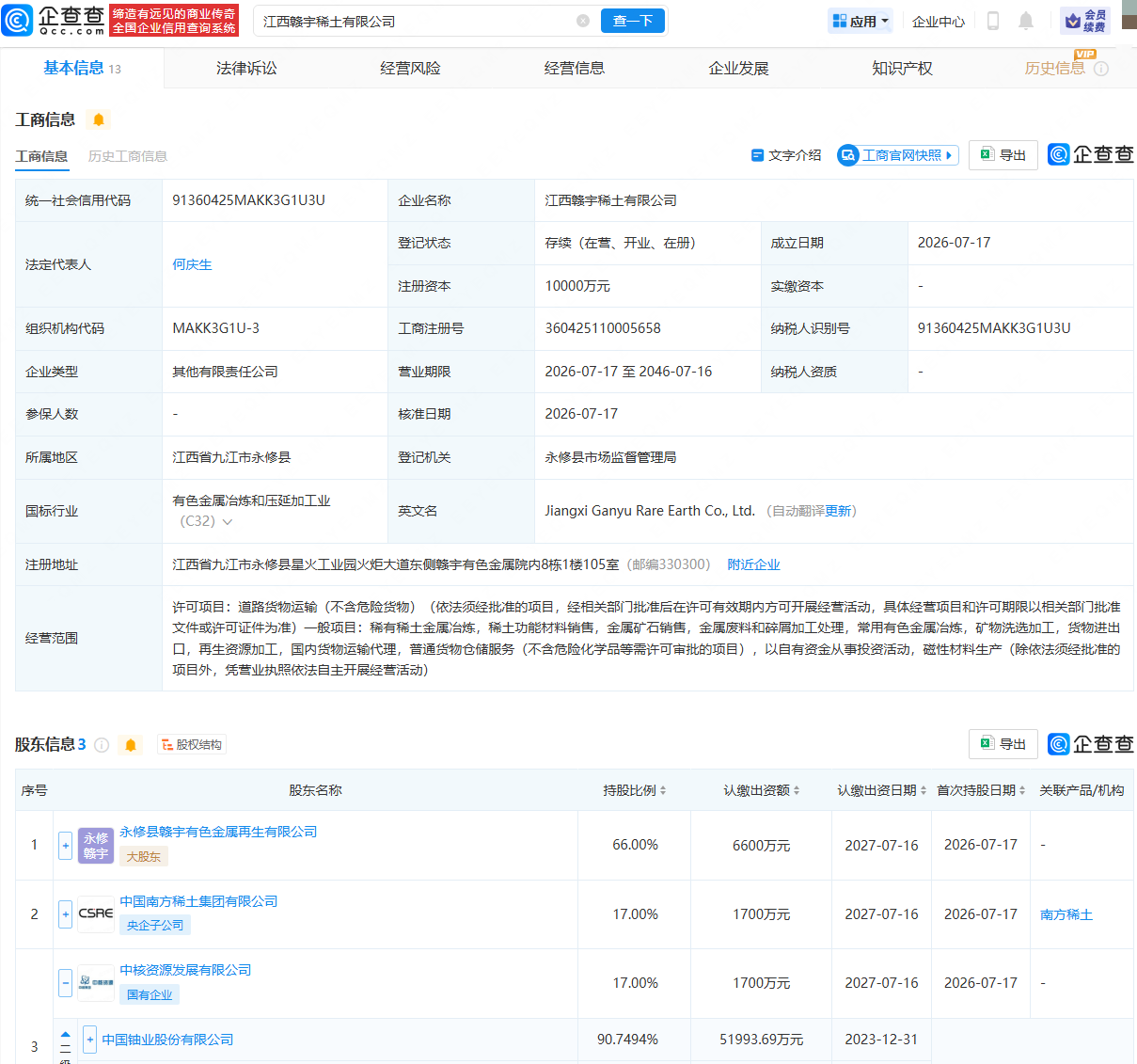This screenshot has height=1064, width=1137.
Task: Open 中国南方稀土集团有限公司 shareholder link
Action: coord(198,901)
